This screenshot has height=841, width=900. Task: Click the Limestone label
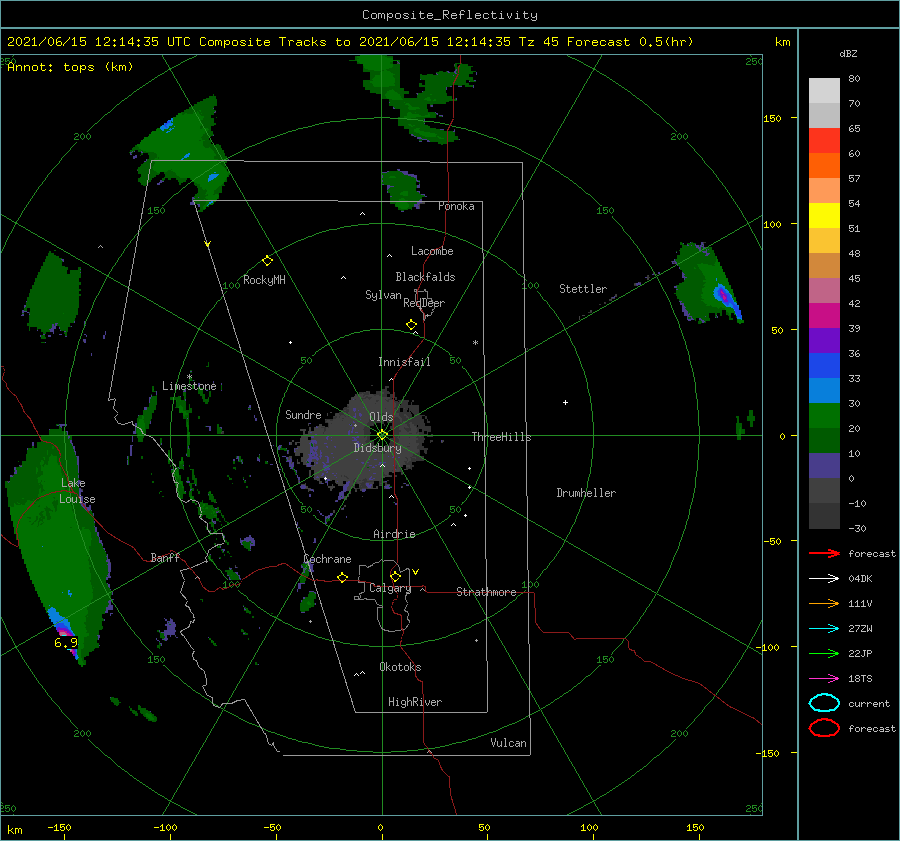189,386
